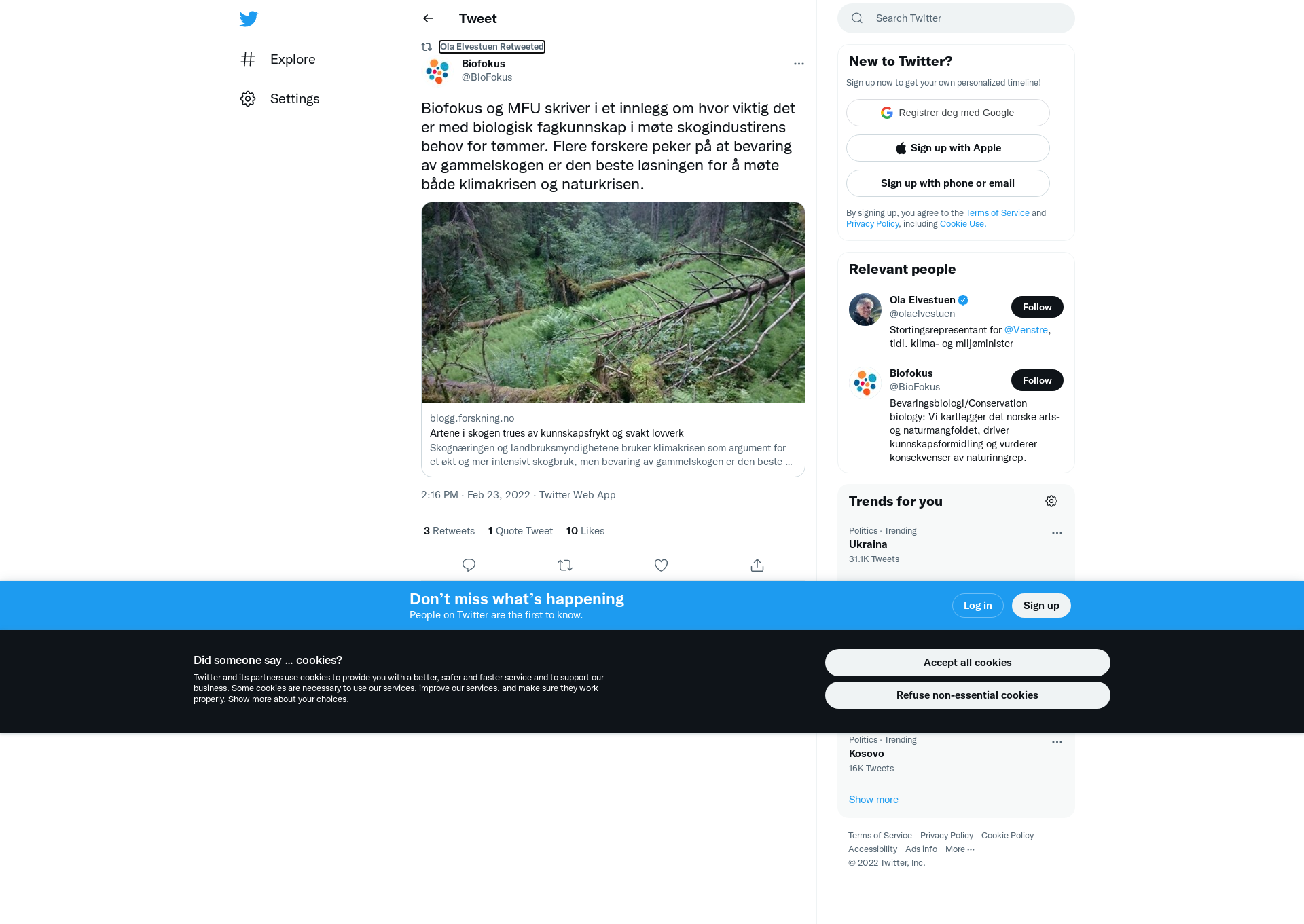Open Trends settings gear icon
Image resolution: width=1304 pixels, height=924 pixels.
coord(1051,501)
